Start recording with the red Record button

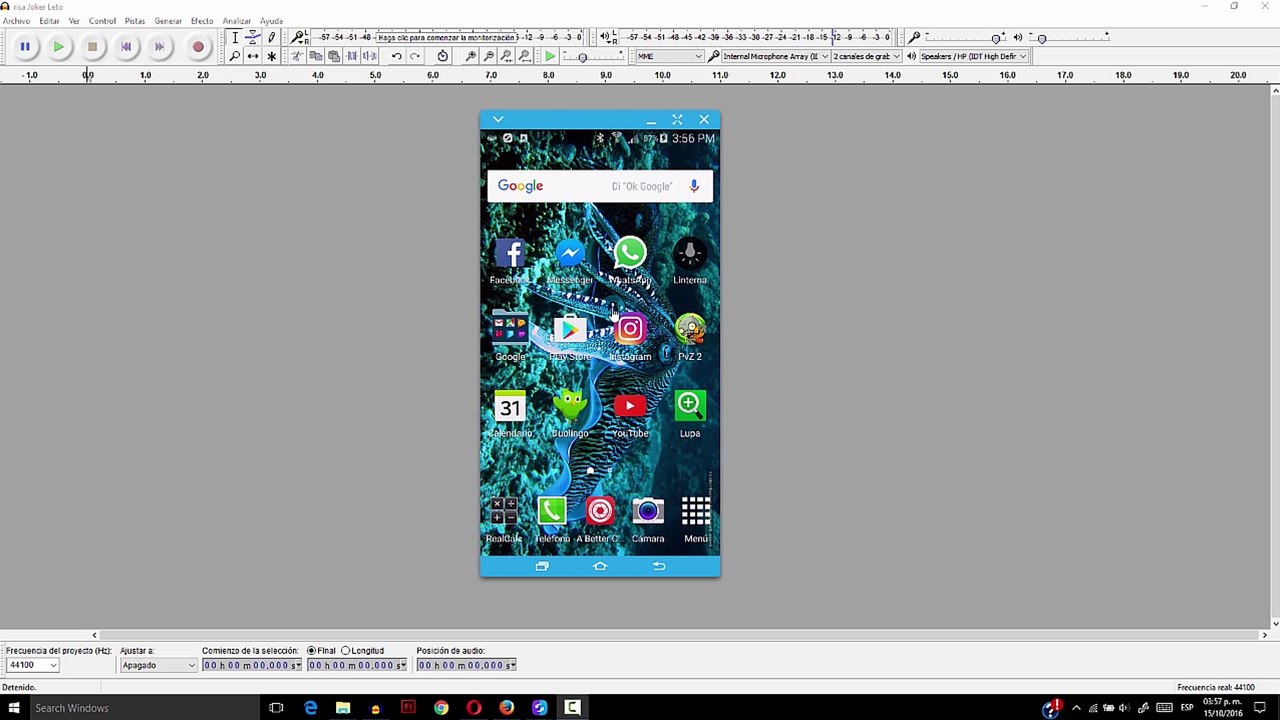point(198,47)
